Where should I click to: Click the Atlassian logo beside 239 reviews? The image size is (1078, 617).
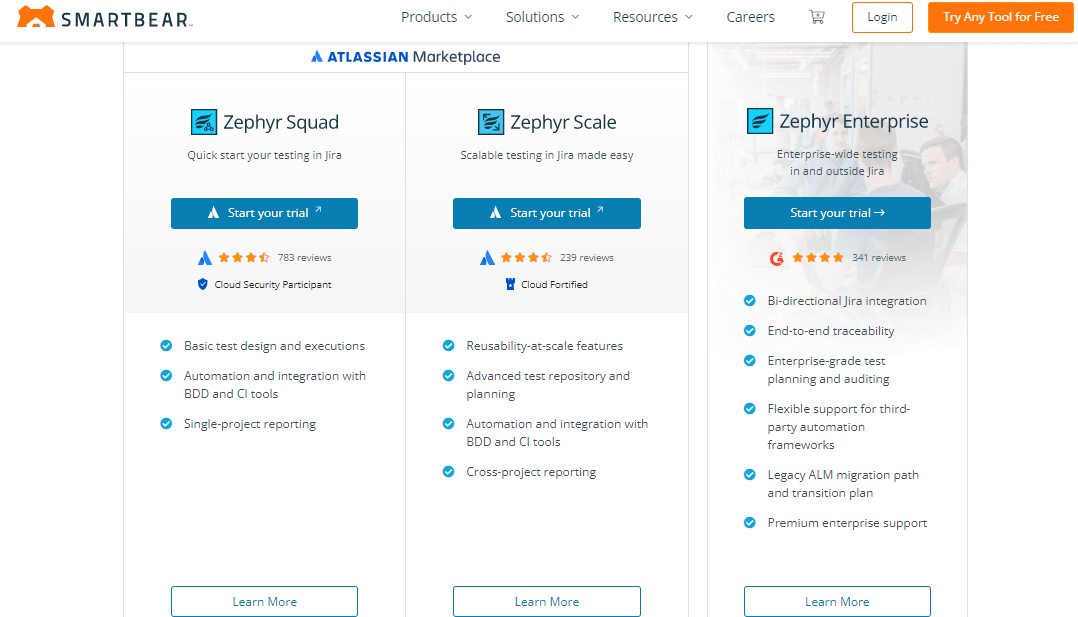(487, 258)
